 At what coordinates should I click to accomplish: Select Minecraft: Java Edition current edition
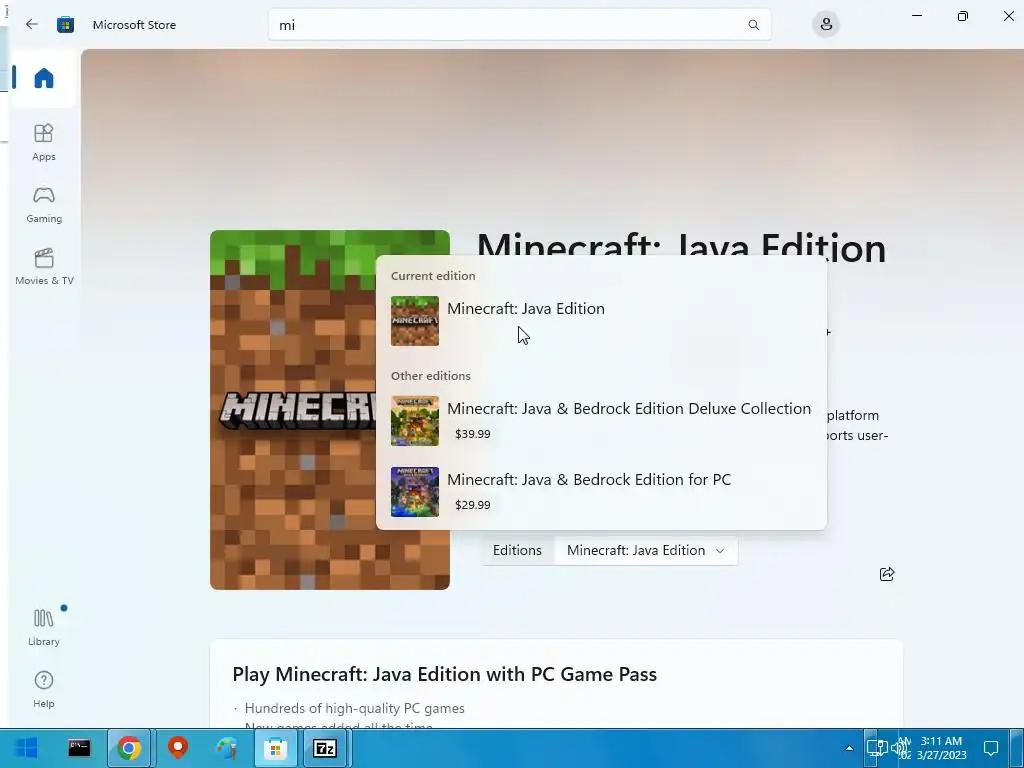pyautogui.click(x=601, y=321)
